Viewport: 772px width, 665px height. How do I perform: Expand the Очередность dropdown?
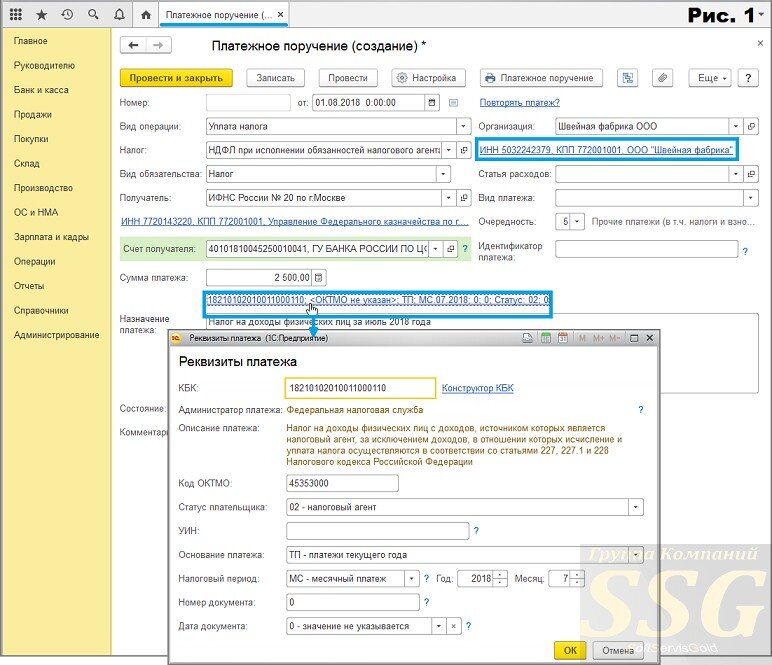[x=577, y=222]
